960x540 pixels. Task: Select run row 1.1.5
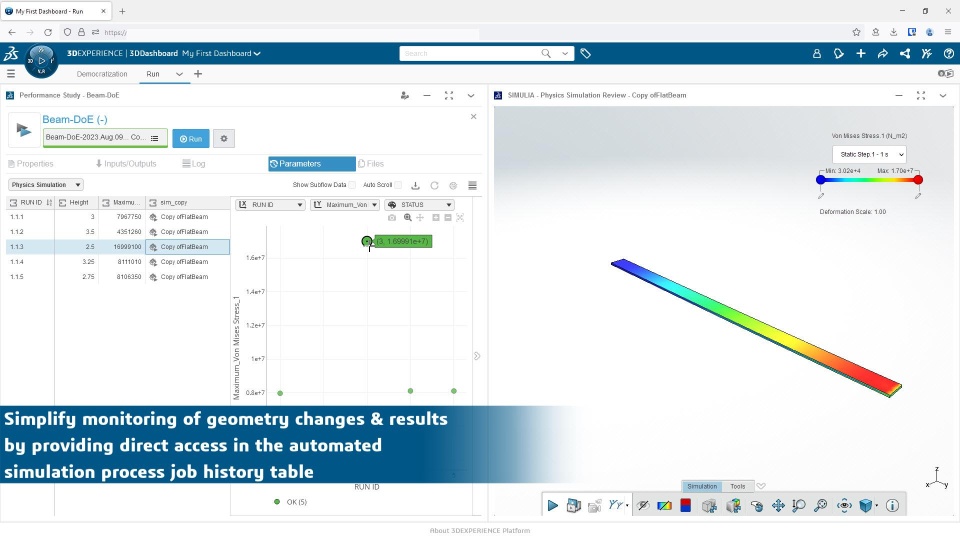pyautogui.click(x=118, y=277)
